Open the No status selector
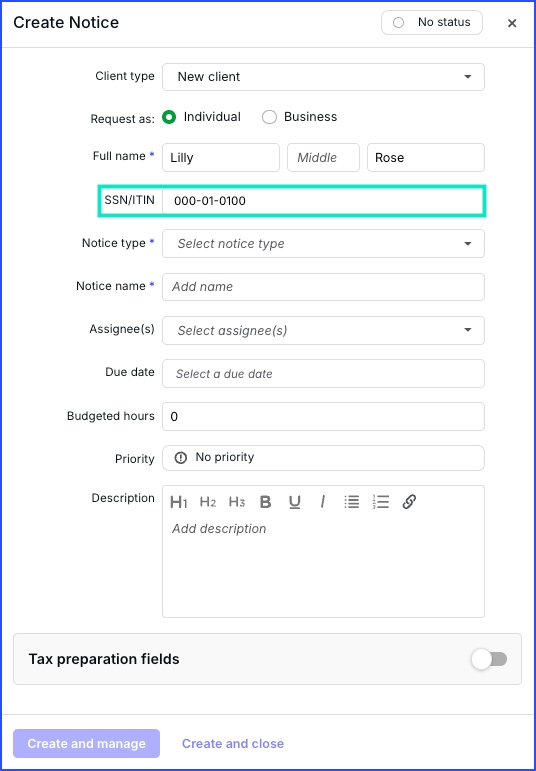536x771 pixels. pyautogui.click(x=432, y=23)
